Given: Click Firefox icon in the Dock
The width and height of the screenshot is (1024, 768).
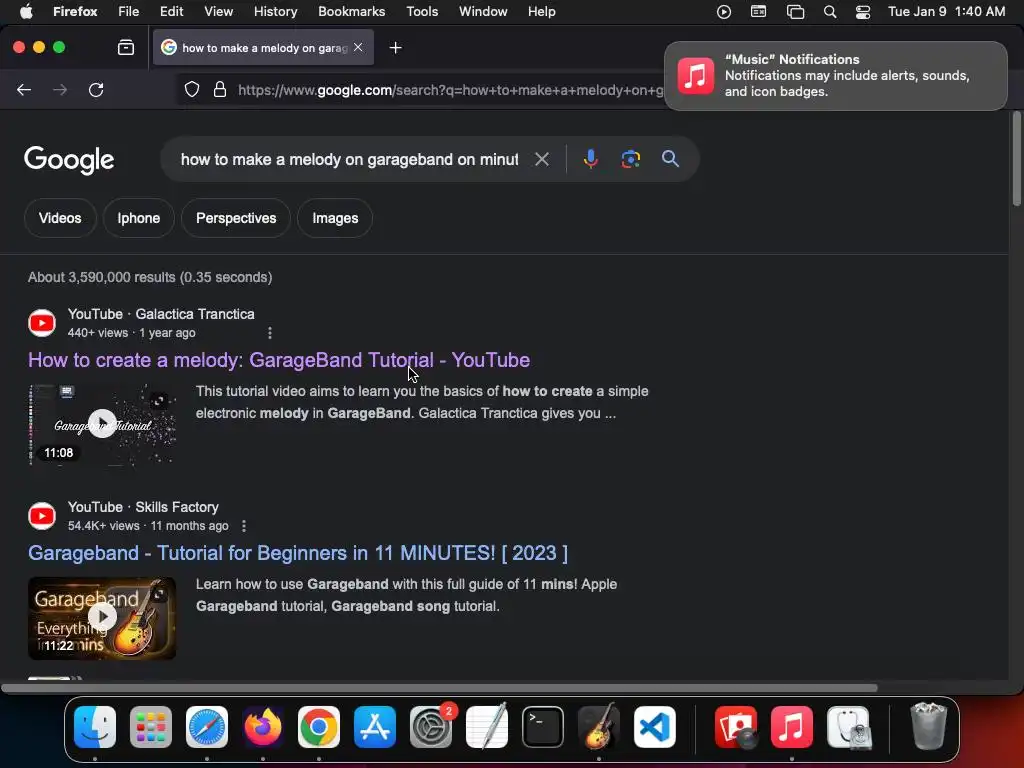Looking at the screenshot, I should tap(263, 727).
